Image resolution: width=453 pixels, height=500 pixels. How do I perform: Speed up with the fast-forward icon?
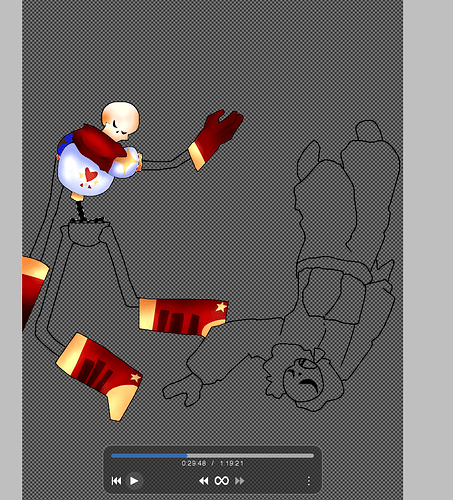click(x=240, y=481)
